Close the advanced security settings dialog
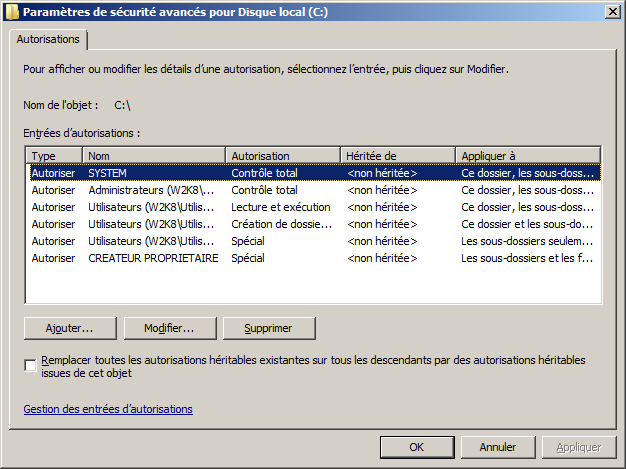626x469 pixels. coord(609,12)
